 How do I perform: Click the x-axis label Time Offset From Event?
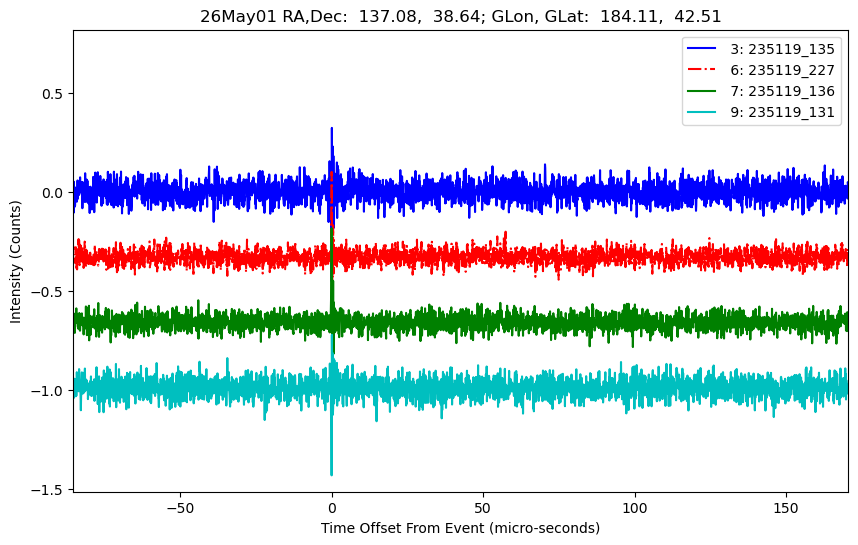pos(460,528)
